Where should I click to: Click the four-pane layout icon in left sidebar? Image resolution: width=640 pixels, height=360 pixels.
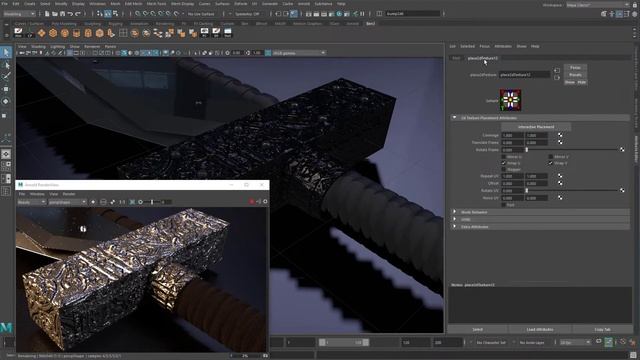(6, 166)
